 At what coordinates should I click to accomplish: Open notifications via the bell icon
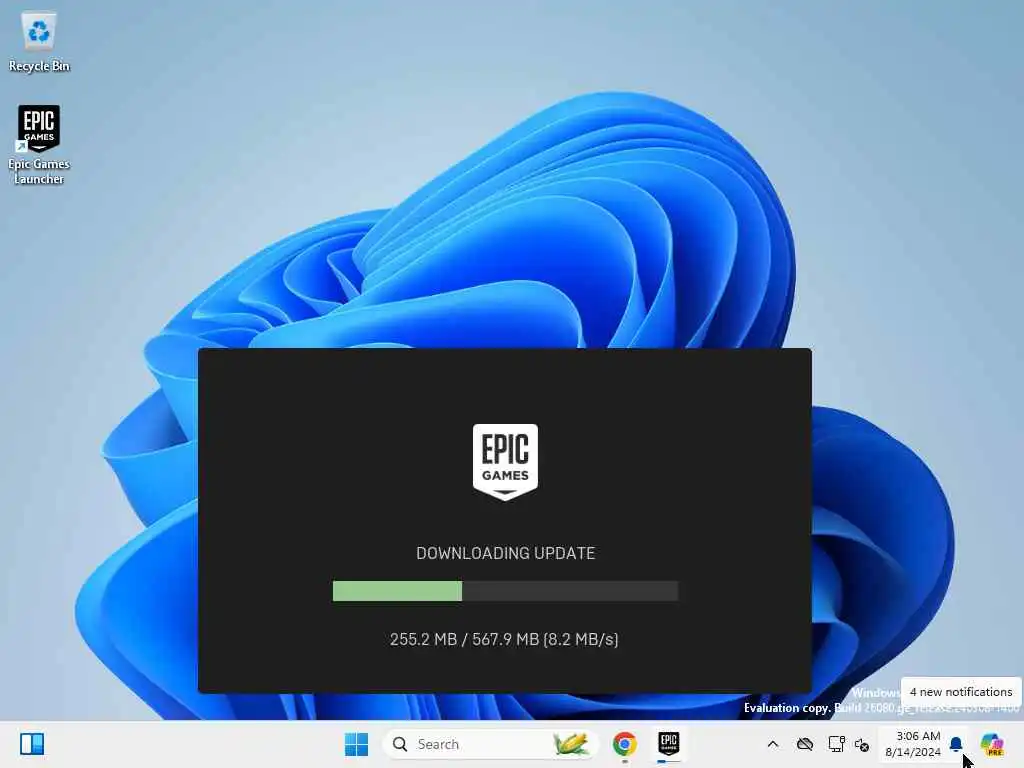tap(956, 744)
